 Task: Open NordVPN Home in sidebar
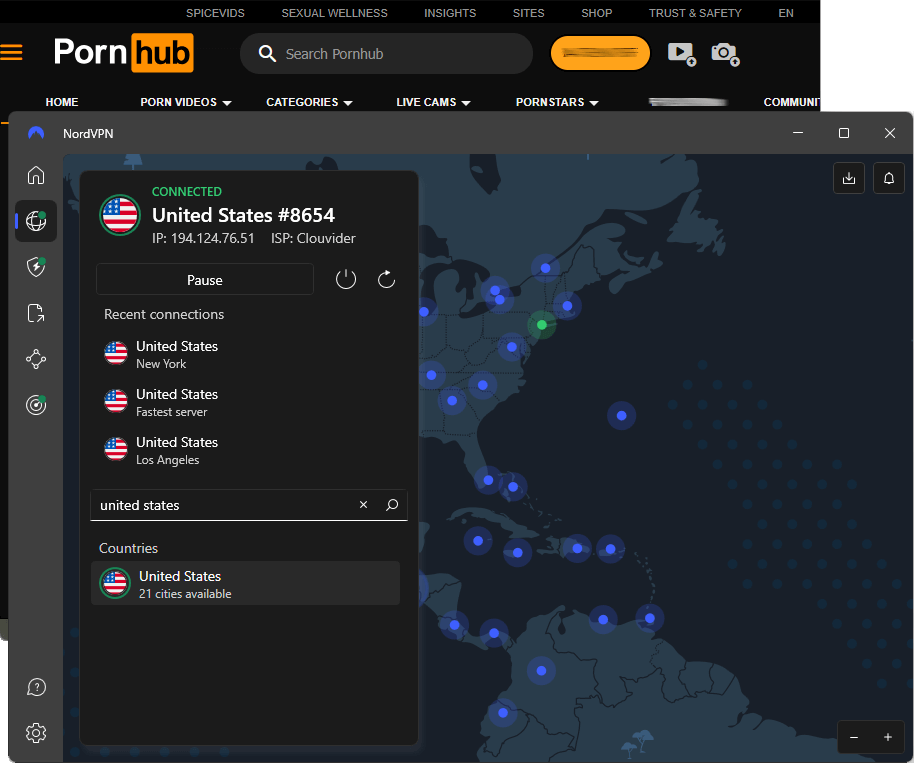tap(36, 175)
